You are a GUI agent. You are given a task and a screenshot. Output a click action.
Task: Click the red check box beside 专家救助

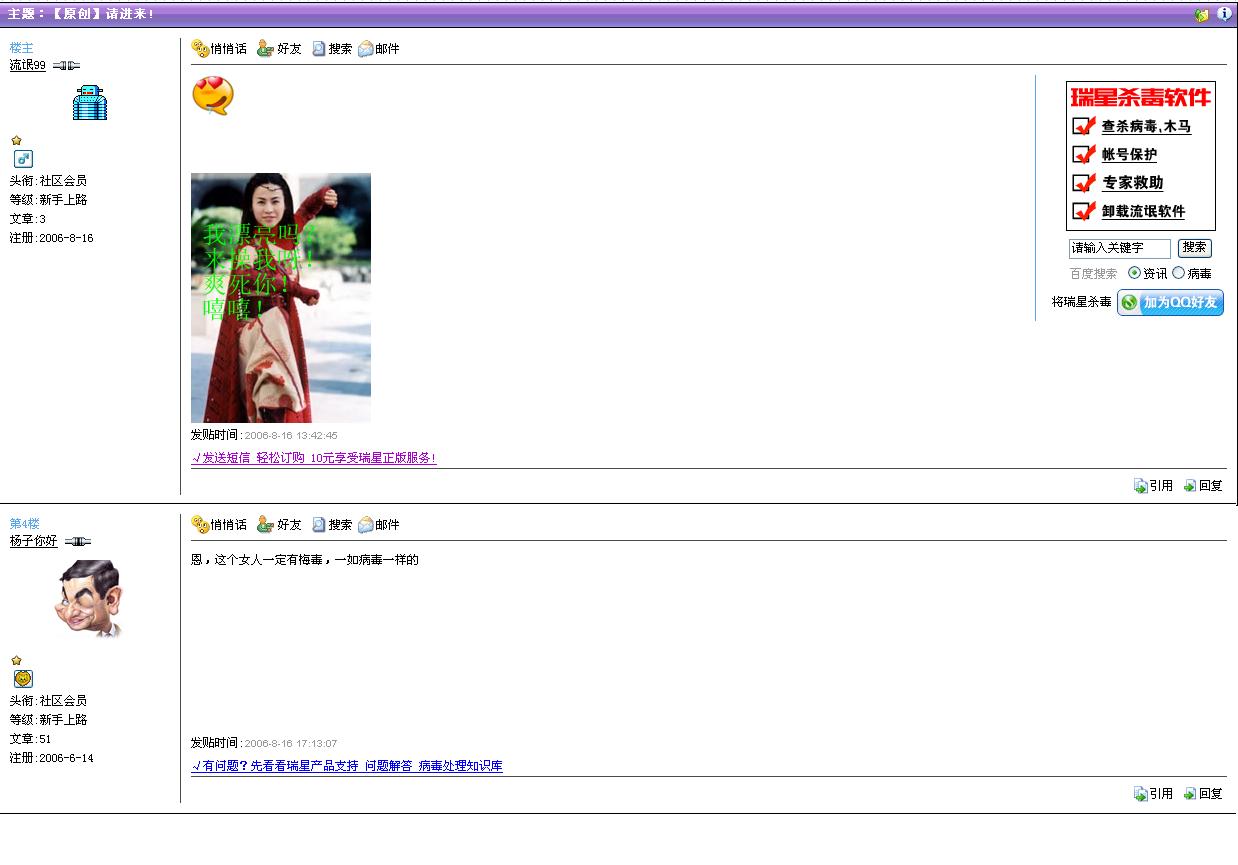pyautogui.click(x=1084, y=182)
